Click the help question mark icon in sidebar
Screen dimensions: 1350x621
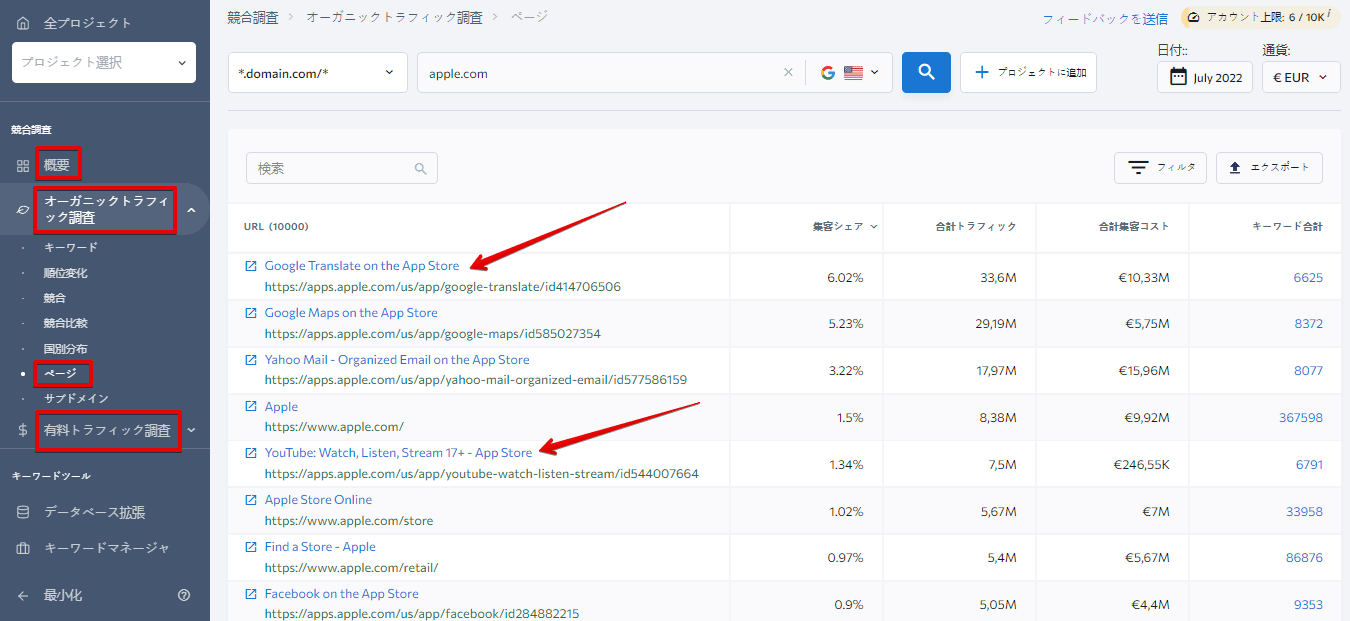184,595
